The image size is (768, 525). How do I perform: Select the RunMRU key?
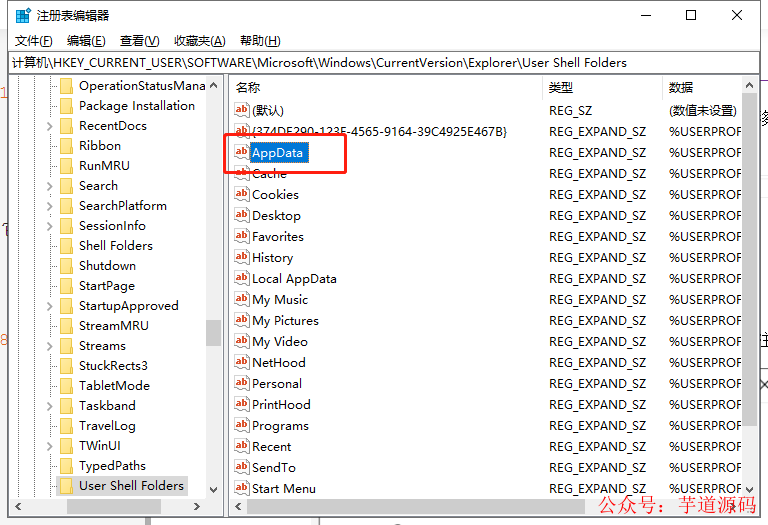[104, 166]
